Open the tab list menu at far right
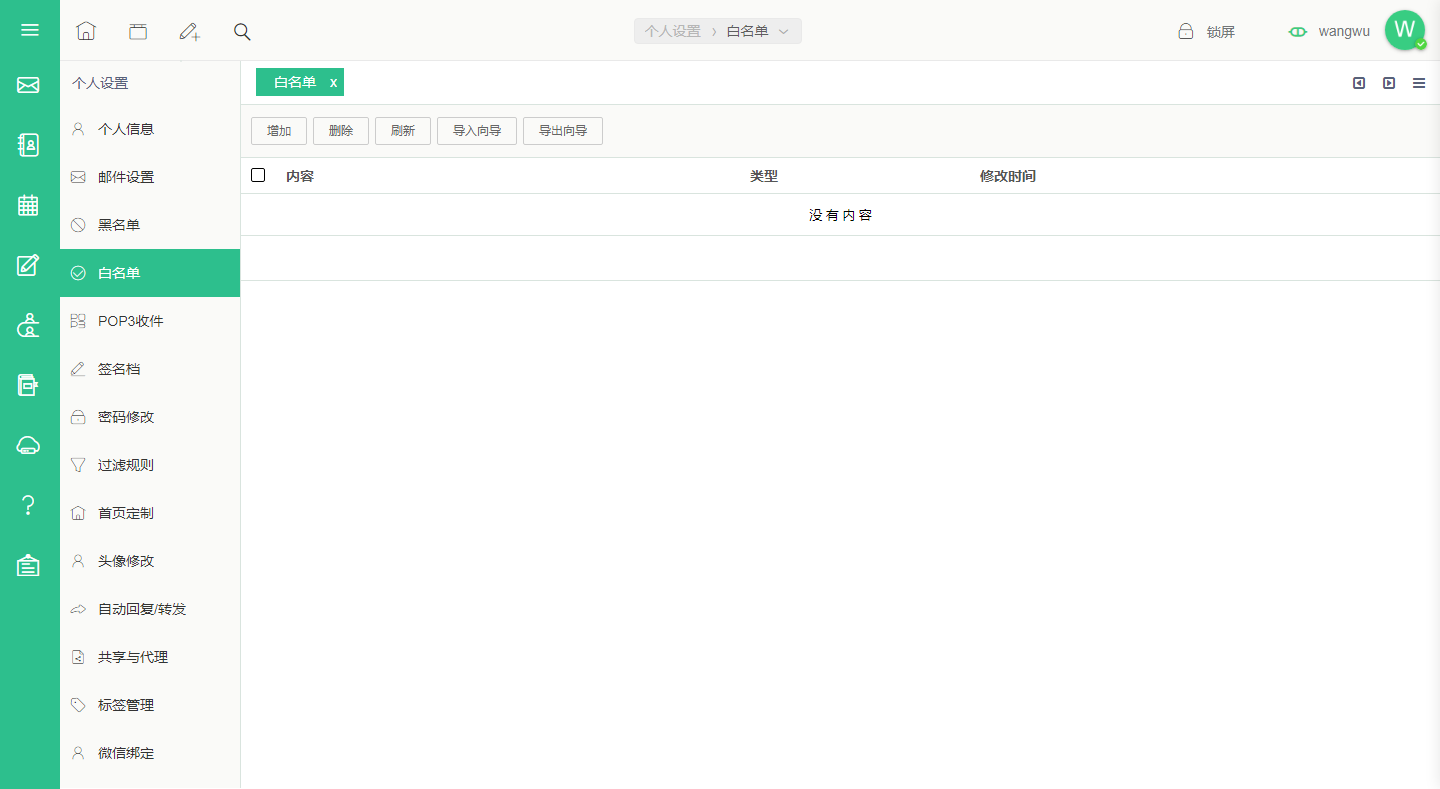The width and height of the screenshot is (1440, 789). (1419, 83)
